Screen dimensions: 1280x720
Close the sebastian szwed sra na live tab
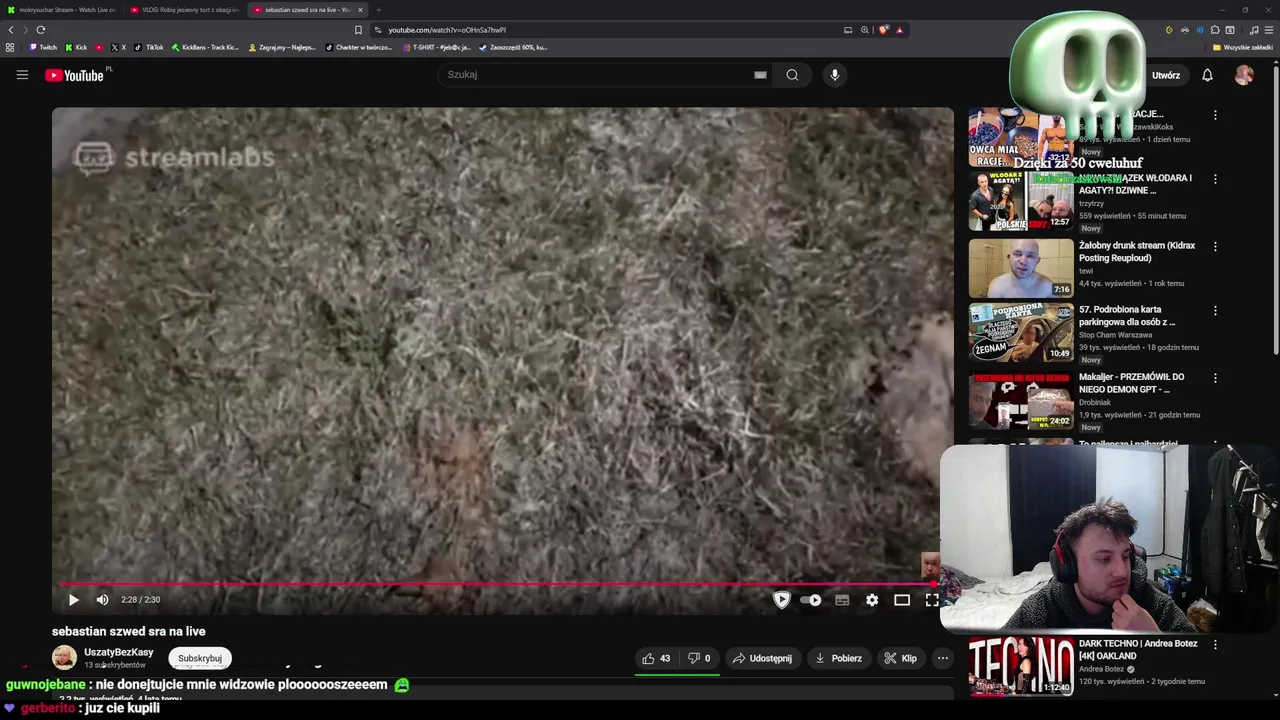(360, 10)
